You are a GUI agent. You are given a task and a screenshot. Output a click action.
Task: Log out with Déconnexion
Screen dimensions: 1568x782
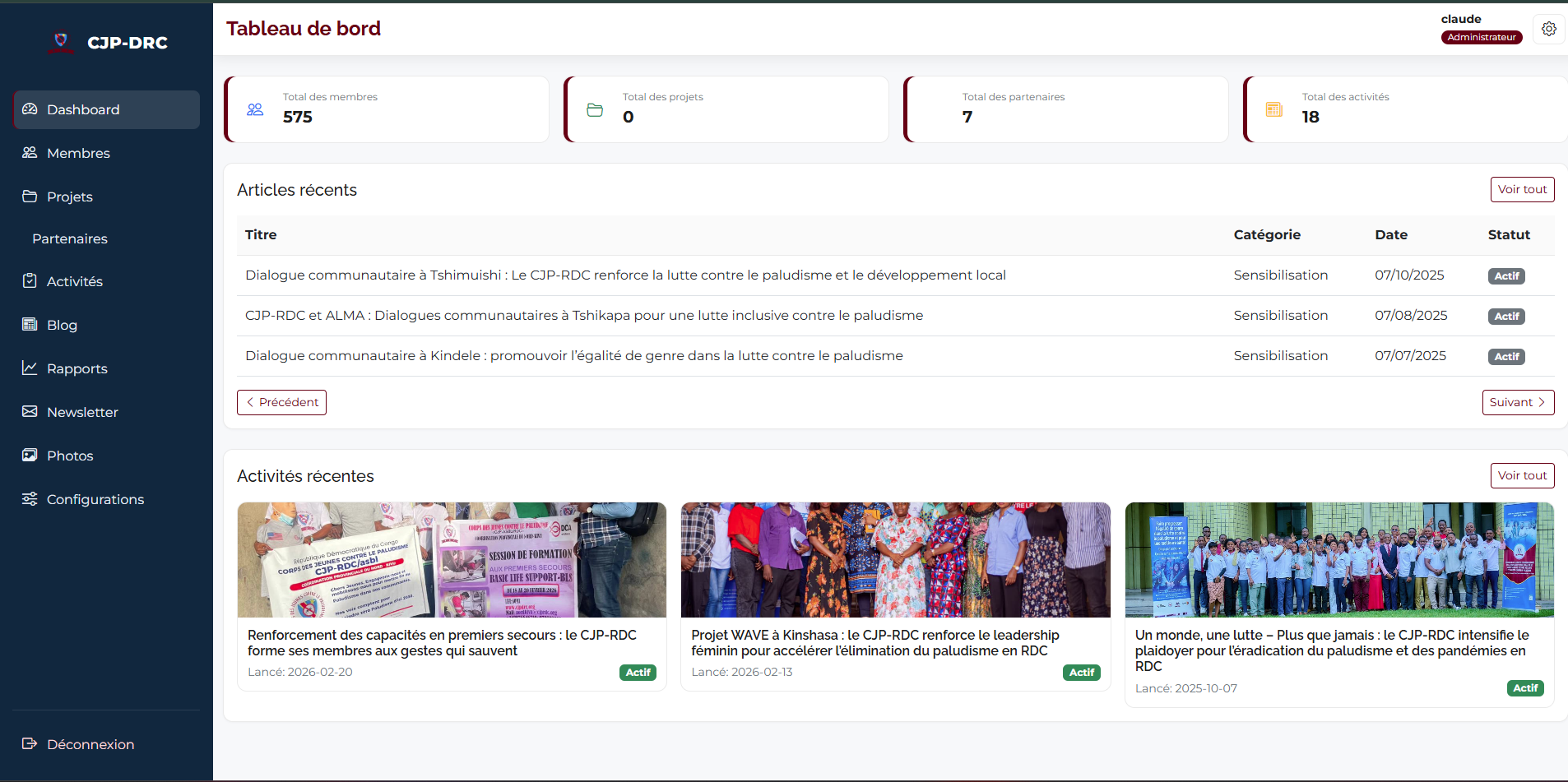(107, 744)
